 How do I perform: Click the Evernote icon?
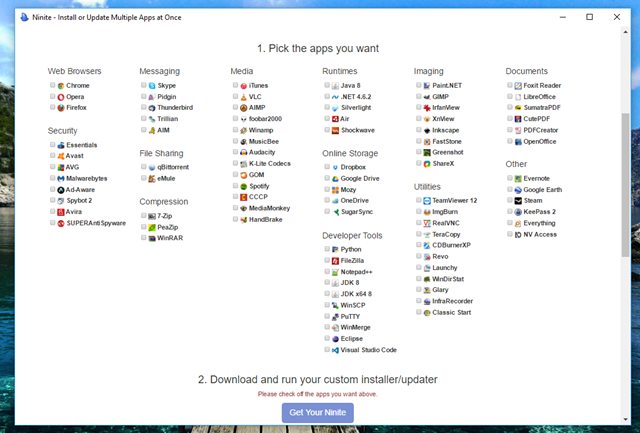[x=518, y=179]
